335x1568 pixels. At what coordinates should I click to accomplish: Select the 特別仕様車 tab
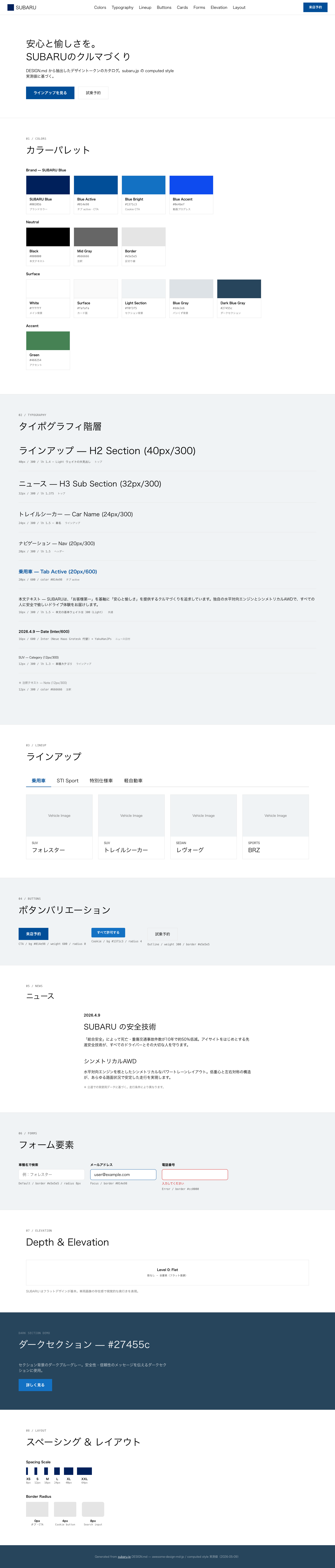pyautogui.click(x=101, y=780)
